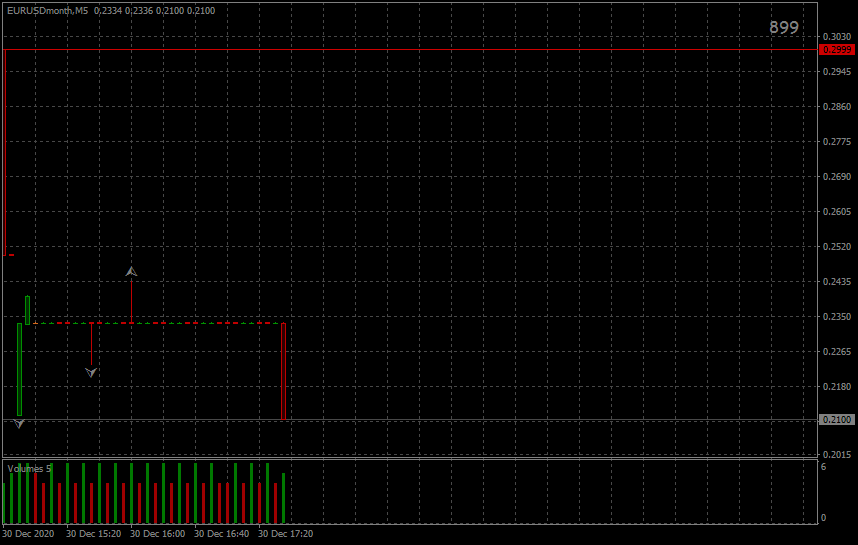Viewport: 858px width, 545px height.
Task: Select the tall green candle at chart start
Action: coord(20,369)
